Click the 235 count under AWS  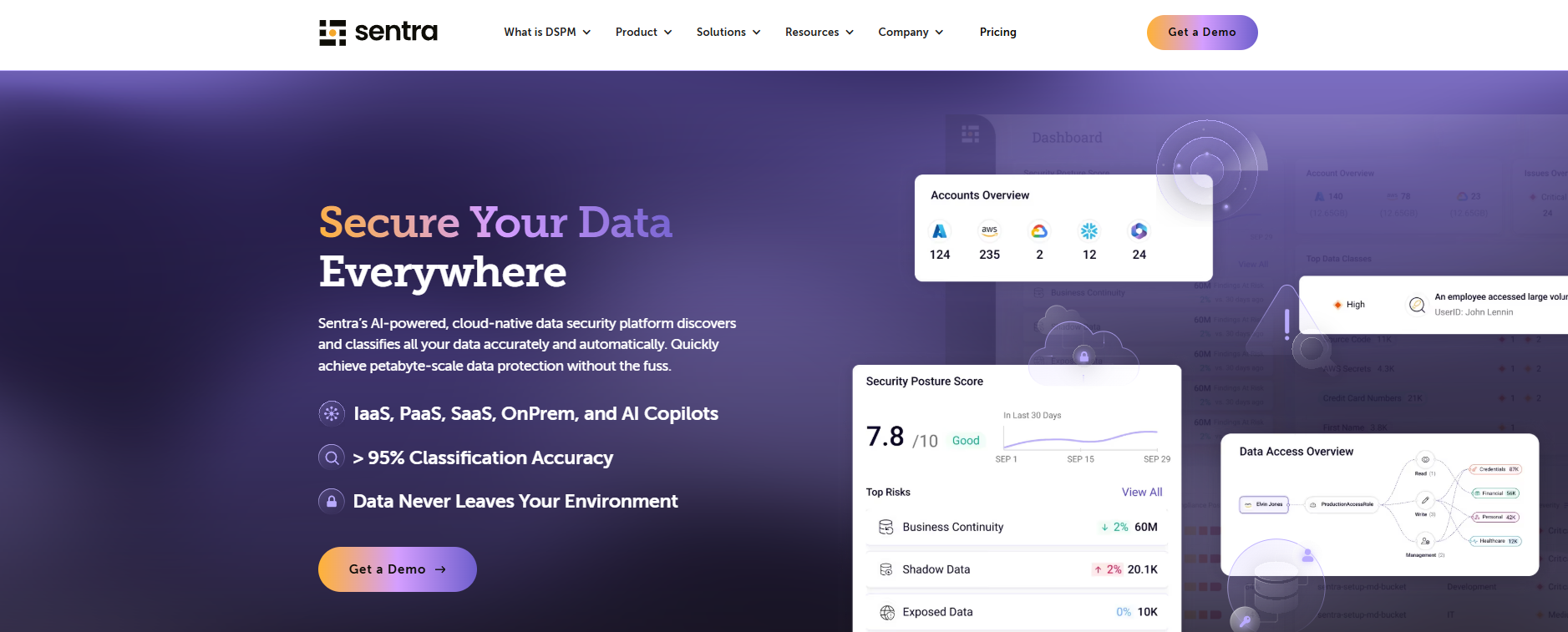pyautogui.click(x=990, y=255)
